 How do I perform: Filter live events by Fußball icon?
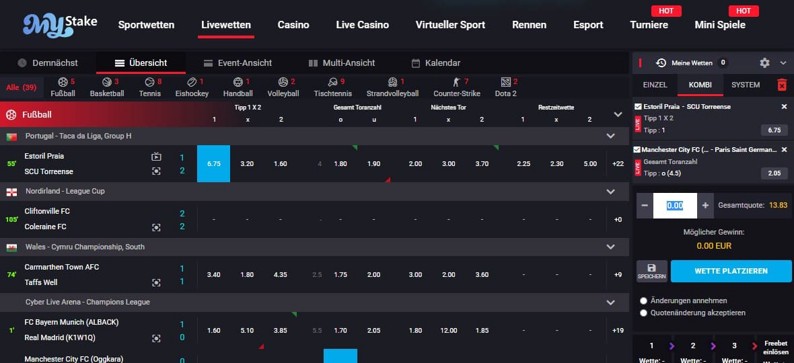[63, 82]
